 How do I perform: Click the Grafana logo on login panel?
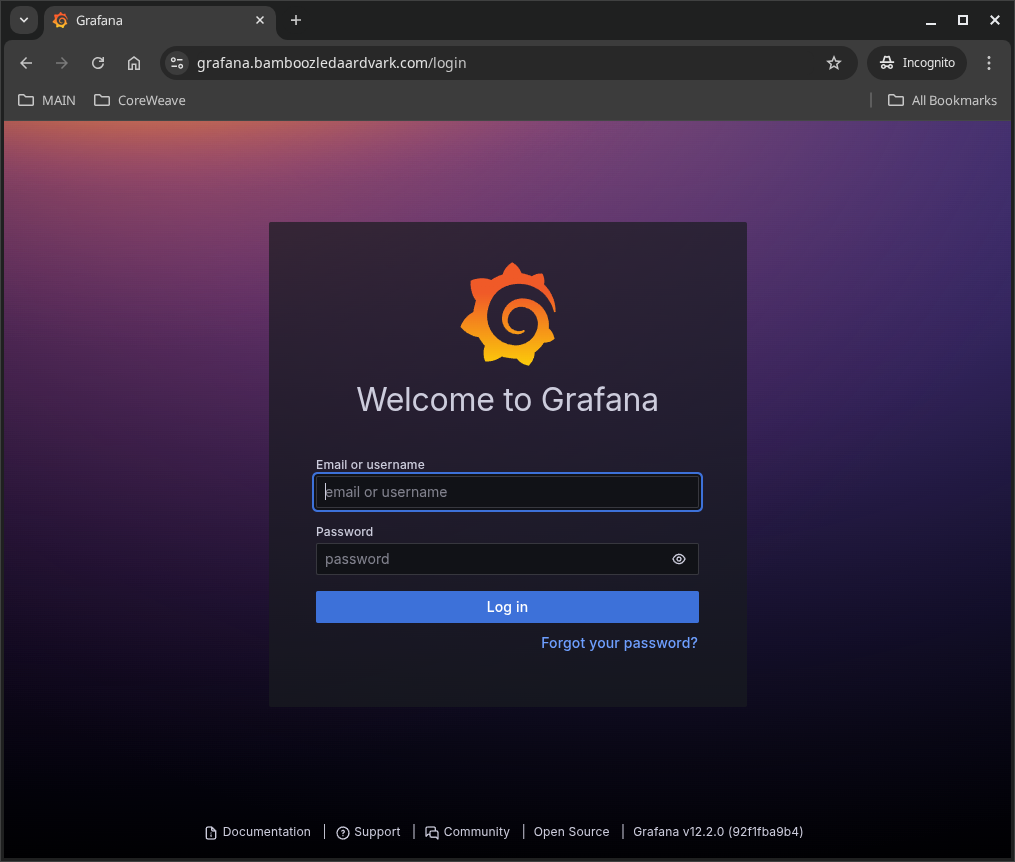pos(507,314)
